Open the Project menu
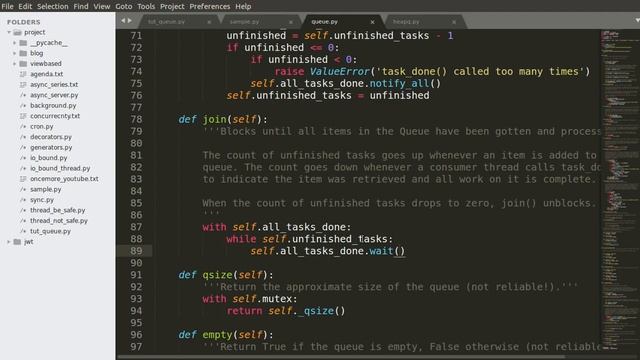640x360 pixels. pos(172,6)
